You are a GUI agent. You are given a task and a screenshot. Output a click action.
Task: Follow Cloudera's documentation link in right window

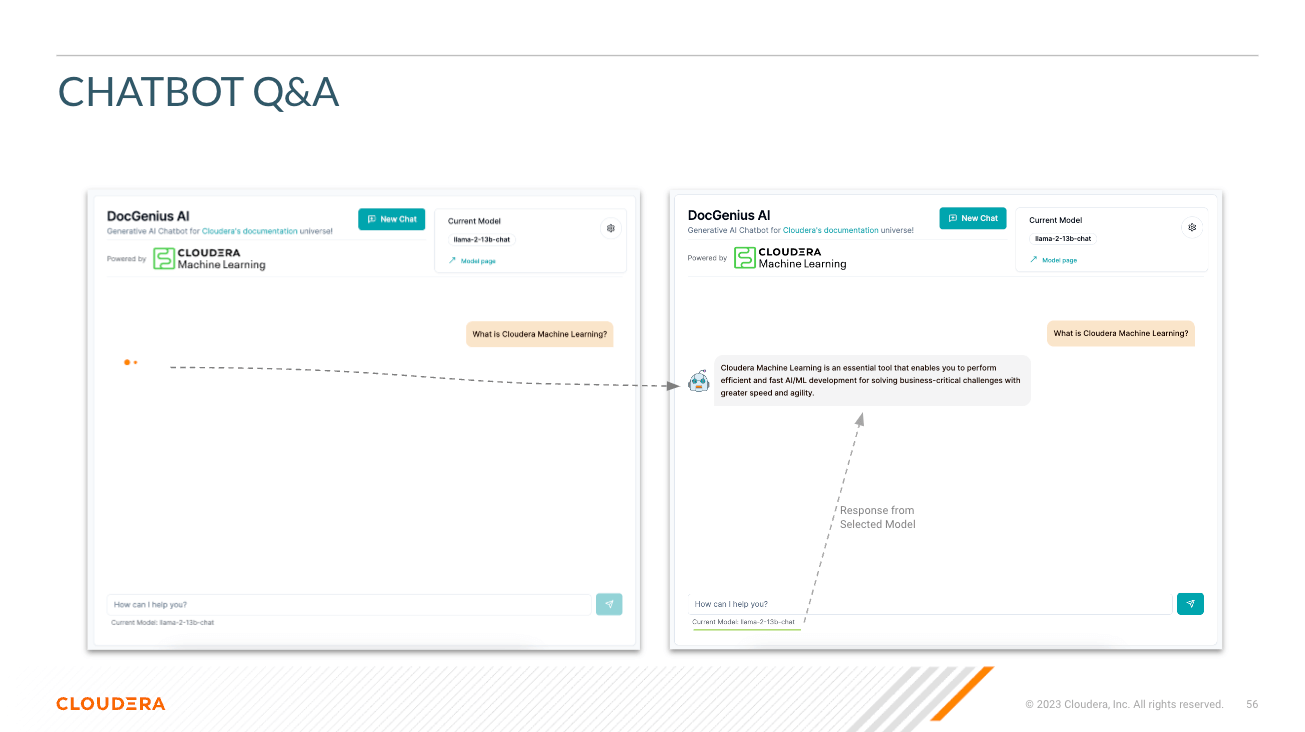(x=831, y=230)
